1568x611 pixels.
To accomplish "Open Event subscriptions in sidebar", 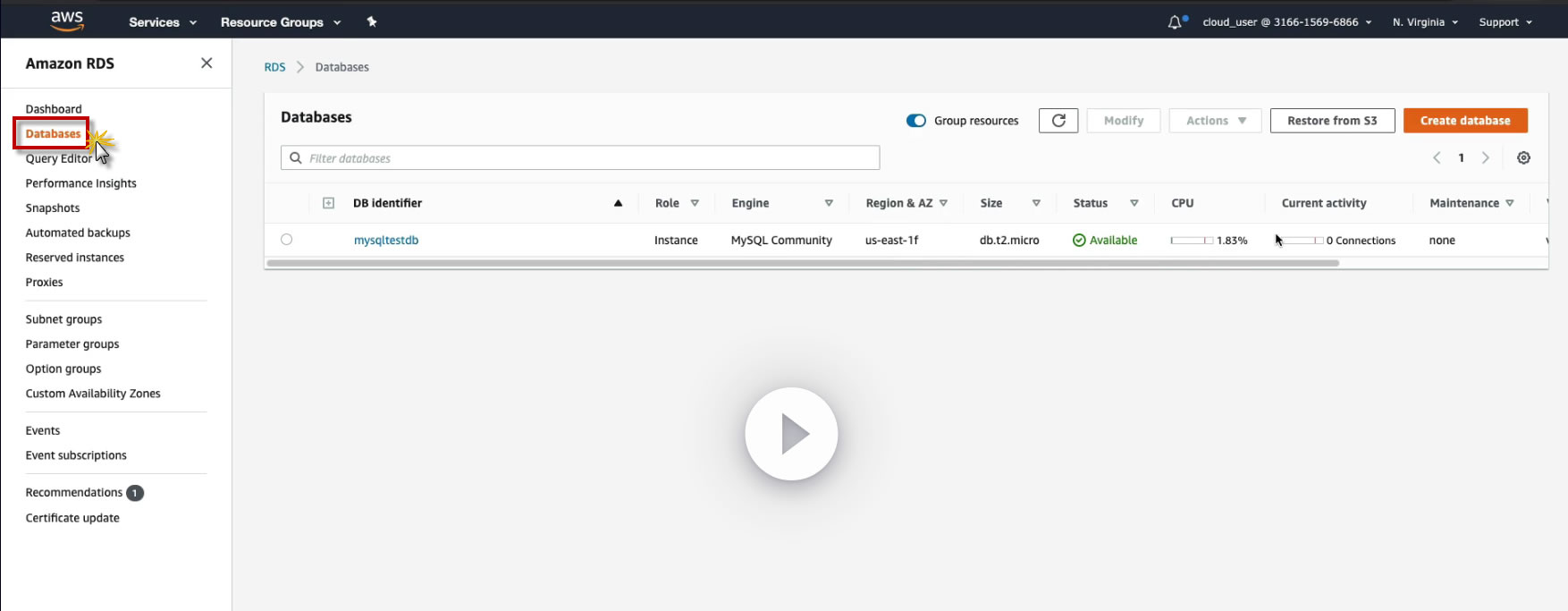I will [x=76, y=455].
